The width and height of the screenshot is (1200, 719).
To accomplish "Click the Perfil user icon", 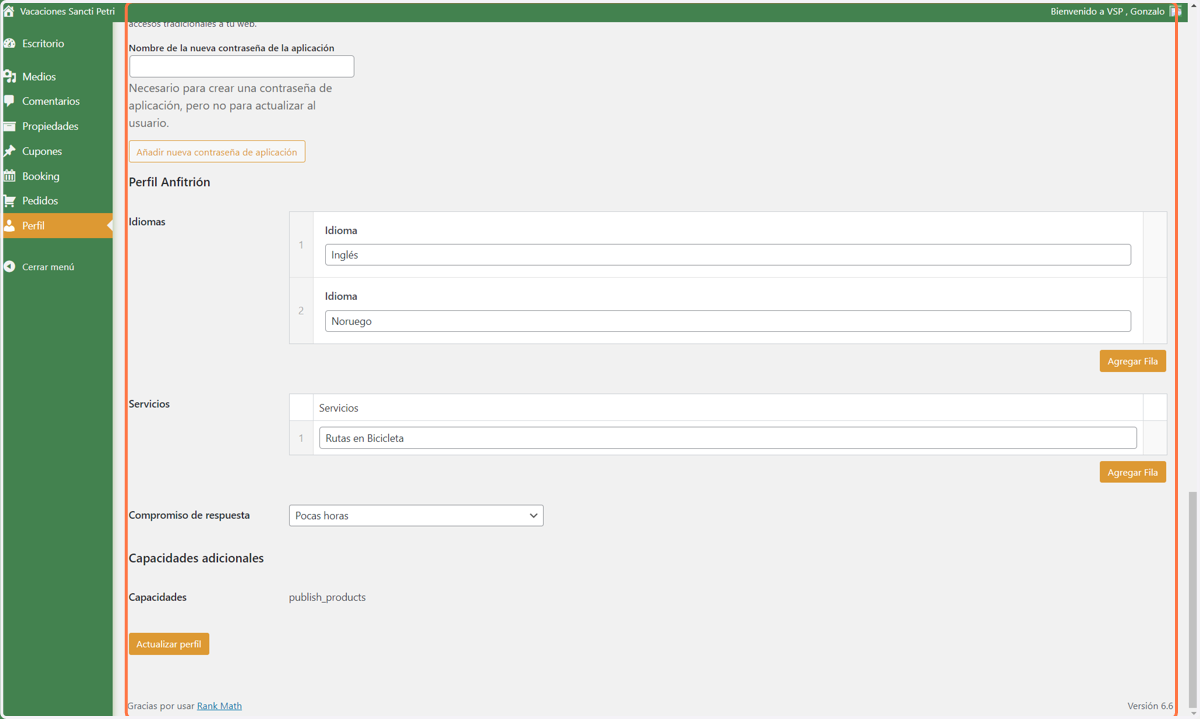I will point(9,226).
